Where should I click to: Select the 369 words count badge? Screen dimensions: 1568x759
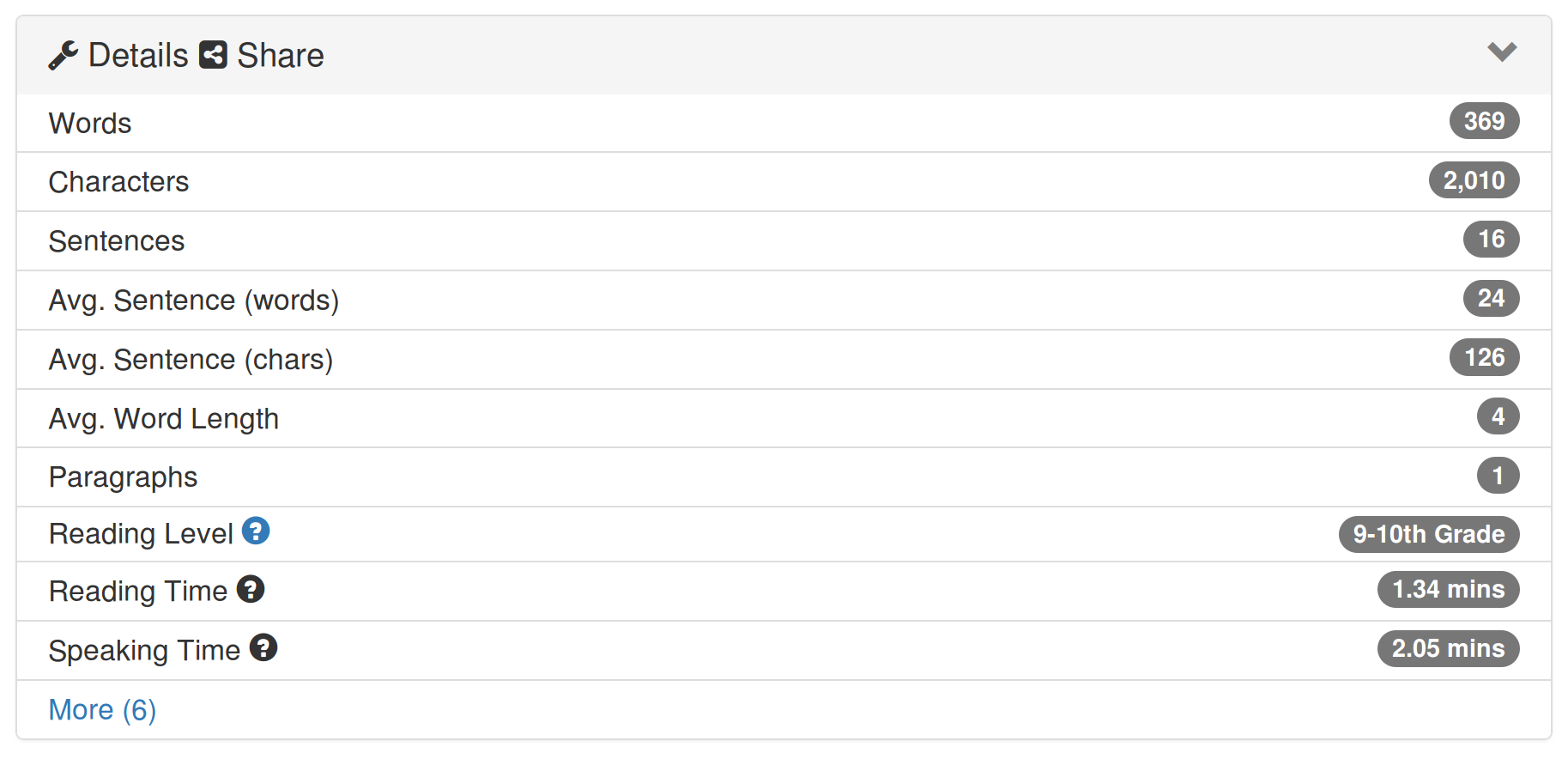(1484, 121)
